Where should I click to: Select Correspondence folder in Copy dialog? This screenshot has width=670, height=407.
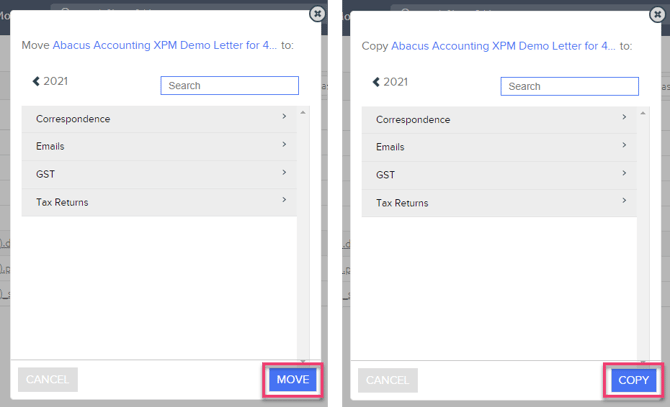[x=499, y=120]
